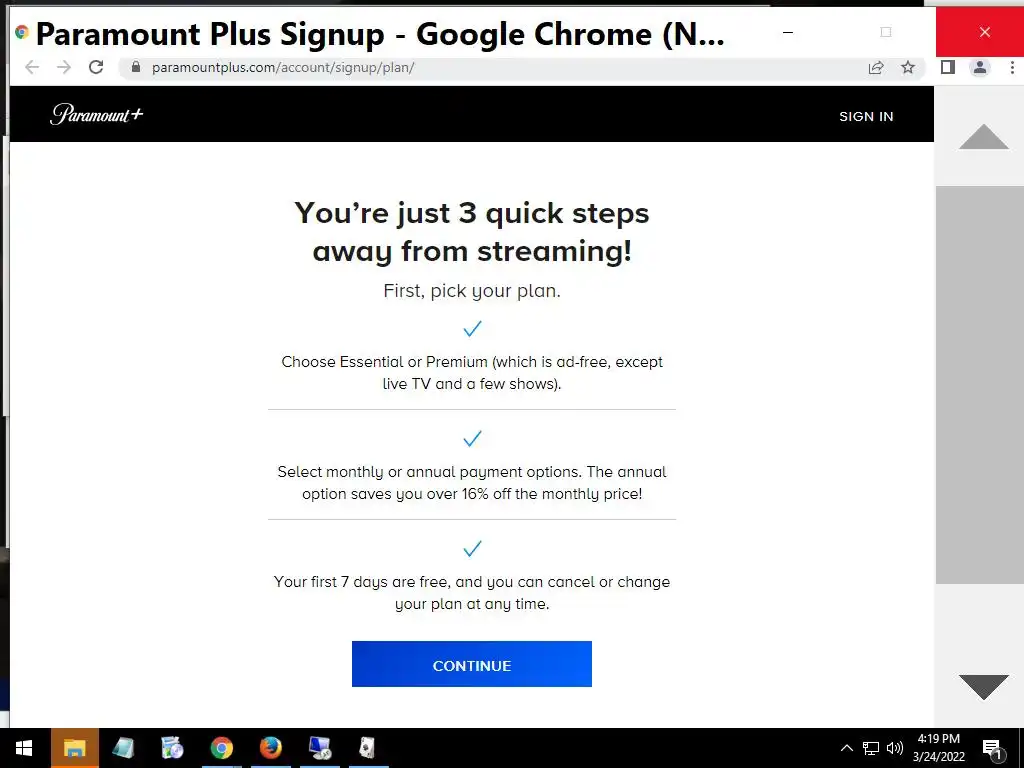Open the Windows Start menu
This screenshot has width=1024, height=768.
24,748
